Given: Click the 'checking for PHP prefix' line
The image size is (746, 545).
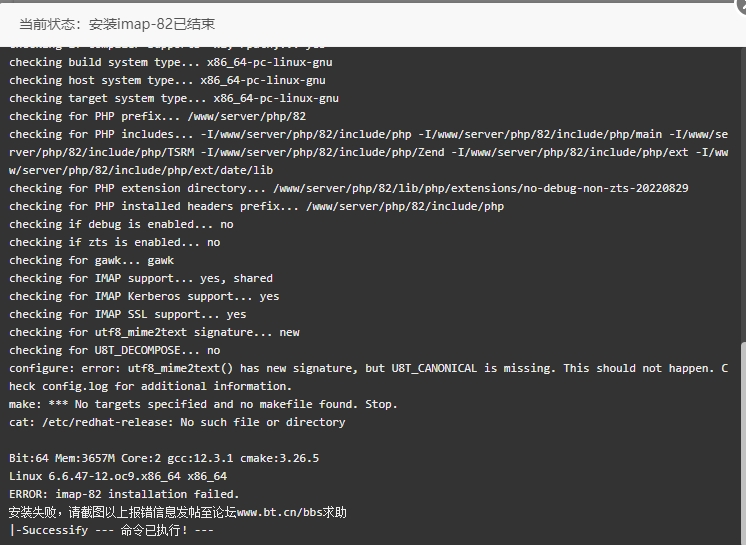Looking at the screenshot, I should pos(157,117).
